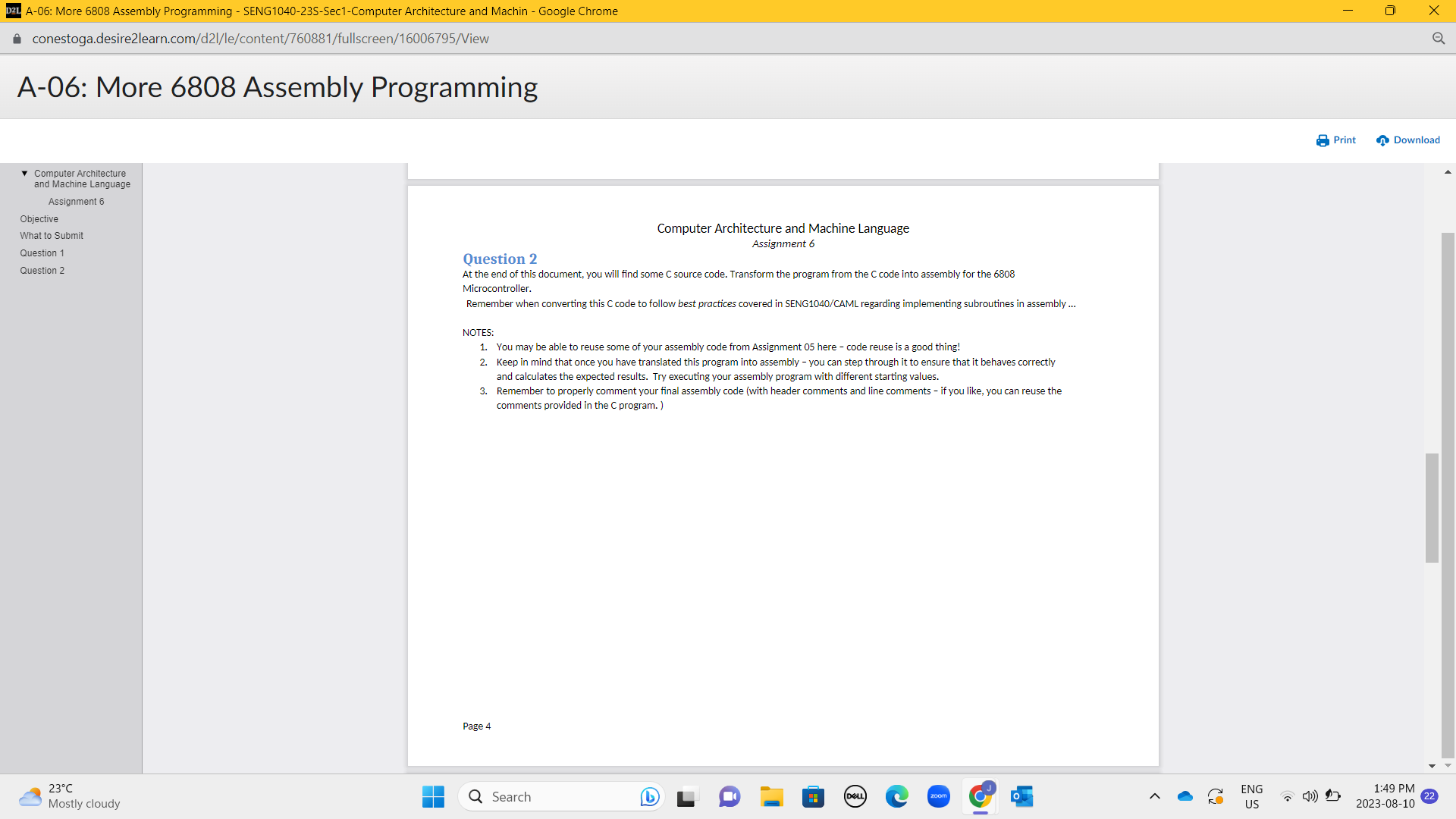The image size is (1456, 819).
Task: Open the ENG US language switcher
Action: (x=1251, y=796)
